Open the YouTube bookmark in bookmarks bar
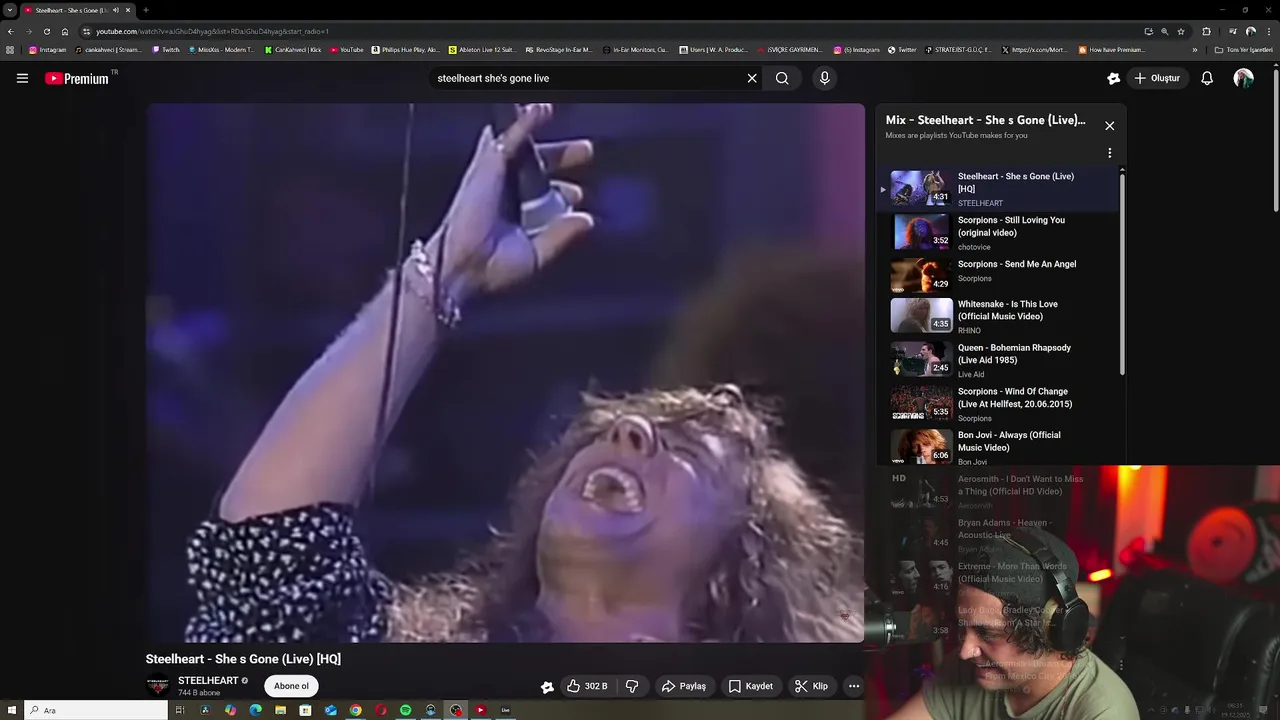This screenshot has width=1280, height=720. click(346, 49)
